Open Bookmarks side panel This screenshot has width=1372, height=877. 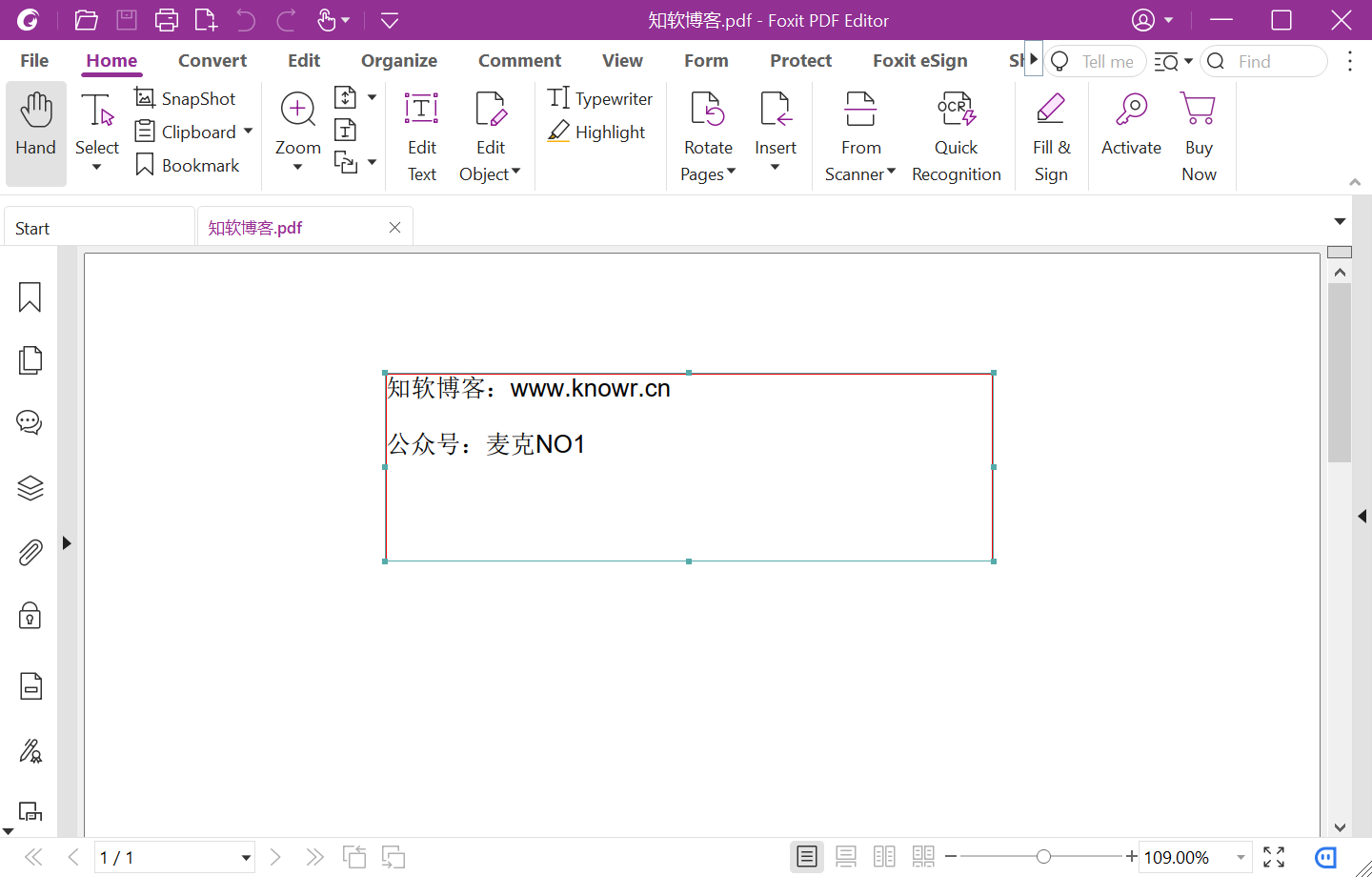(x=30, y=297)
